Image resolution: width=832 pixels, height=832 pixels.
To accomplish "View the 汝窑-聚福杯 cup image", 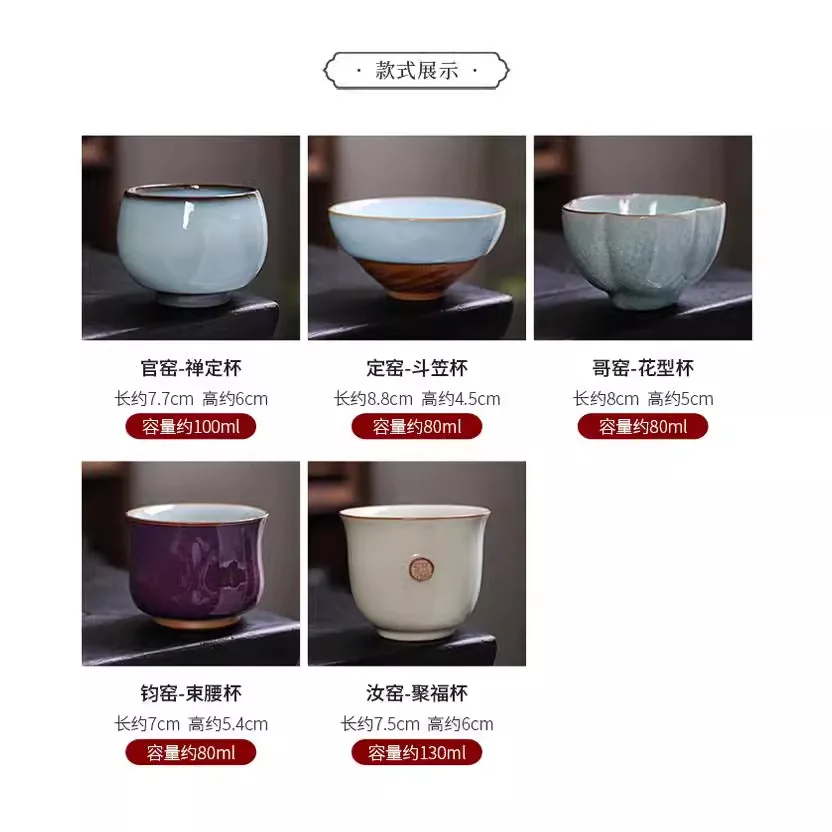I will click(417, 564).
